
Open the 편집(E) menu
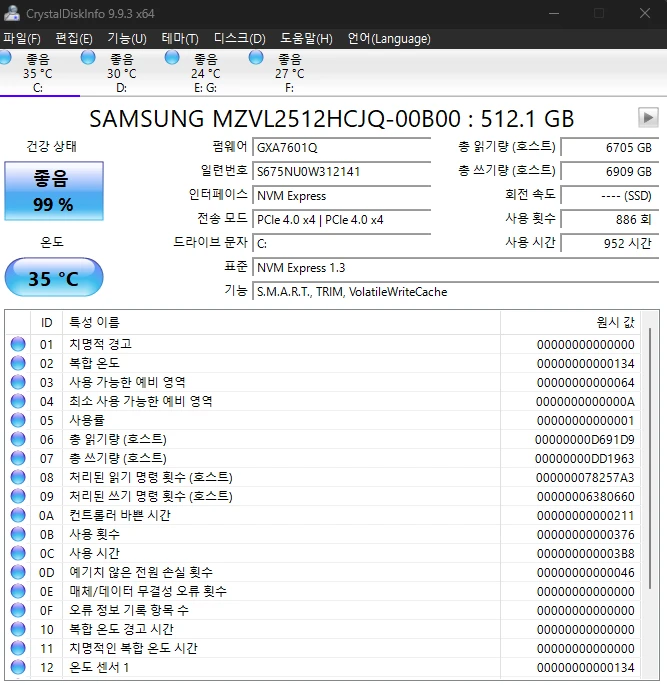74,39
